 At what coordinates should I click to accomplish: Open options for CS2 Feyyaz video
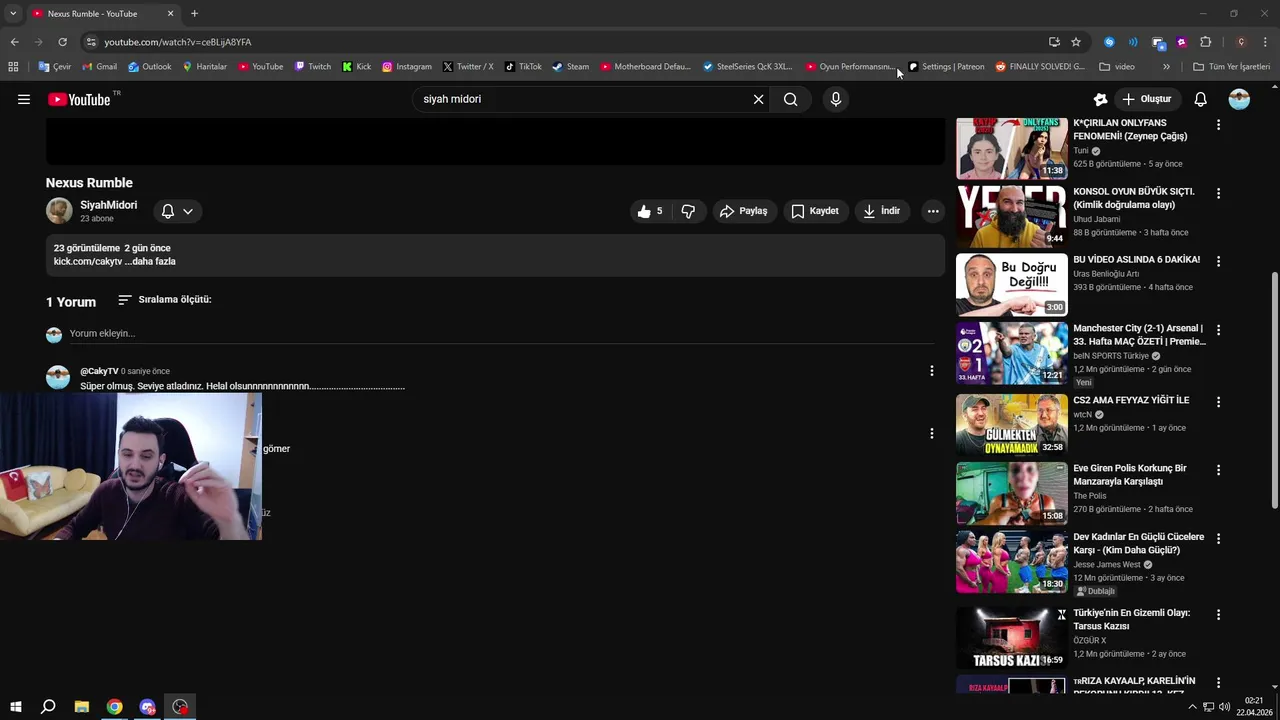click(x=1218, y=402)
